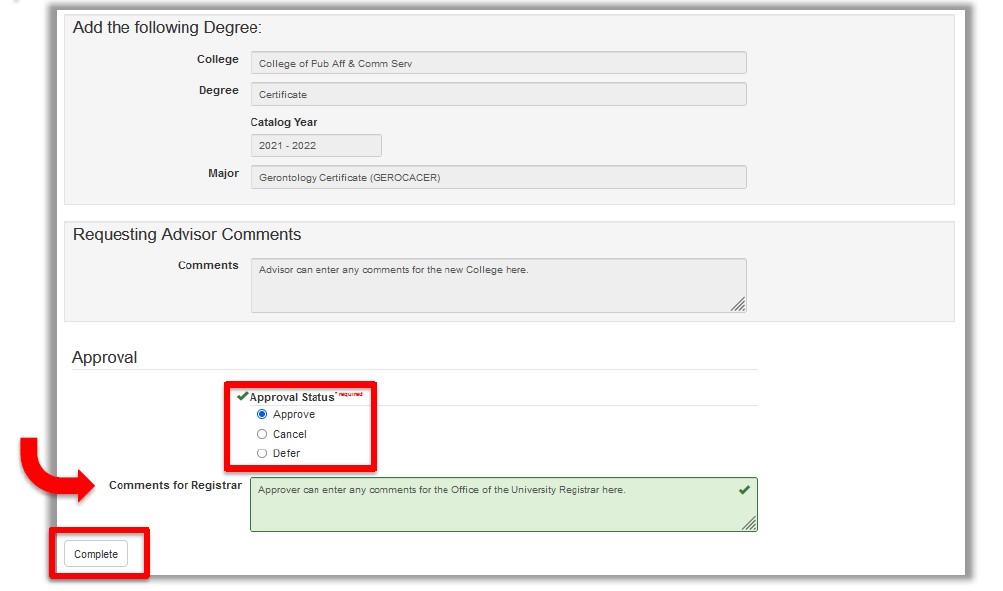Grab the resize handle of Registrar comments box

749,523
